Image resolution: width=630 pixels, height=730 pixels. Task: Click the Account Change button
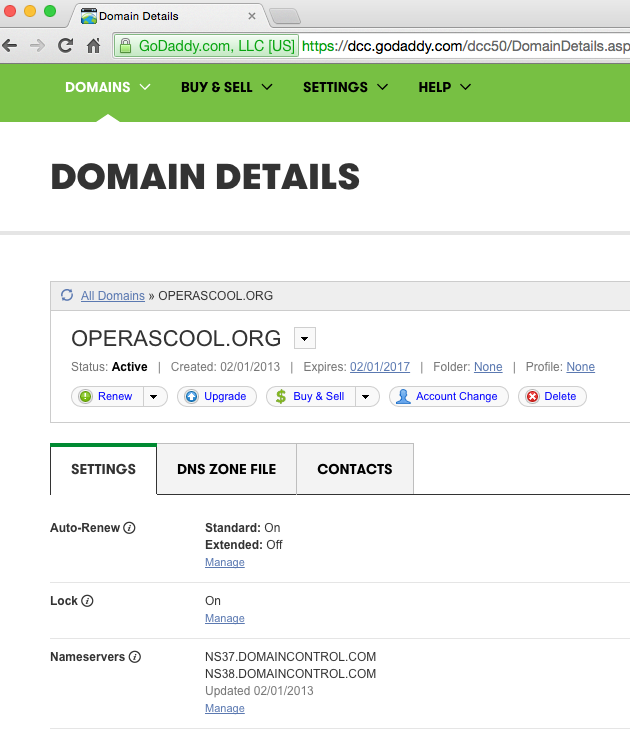[448, 397]
